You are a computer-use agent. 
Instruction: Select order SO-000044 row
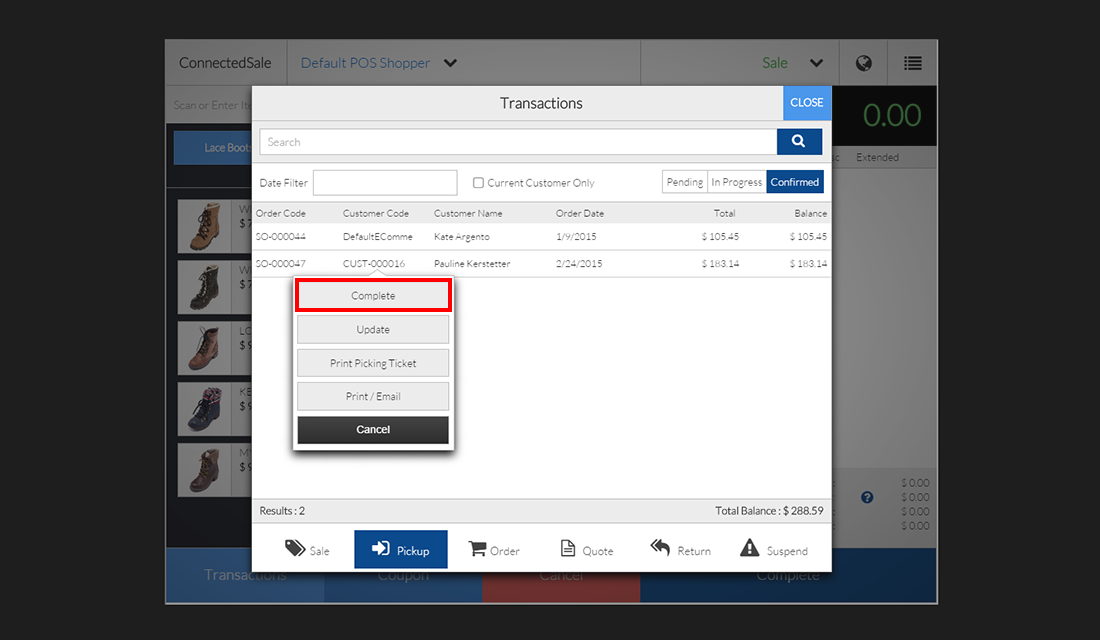[540, 237]
